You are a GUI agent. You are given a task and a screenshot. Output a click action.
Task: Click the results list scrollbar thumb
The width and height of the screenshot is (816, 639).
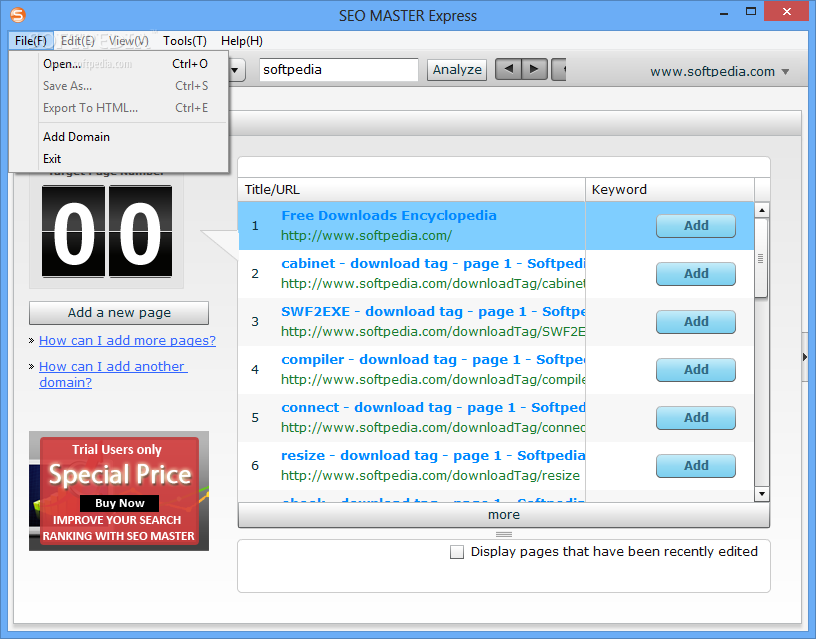click(x=761, y=258)
